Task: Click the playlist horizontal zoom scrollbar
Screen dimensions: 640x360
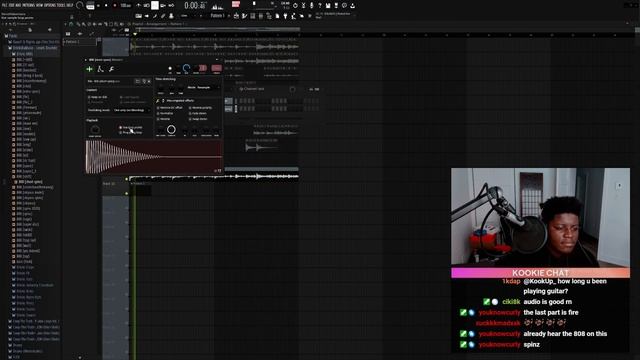Action: (218, 29)
